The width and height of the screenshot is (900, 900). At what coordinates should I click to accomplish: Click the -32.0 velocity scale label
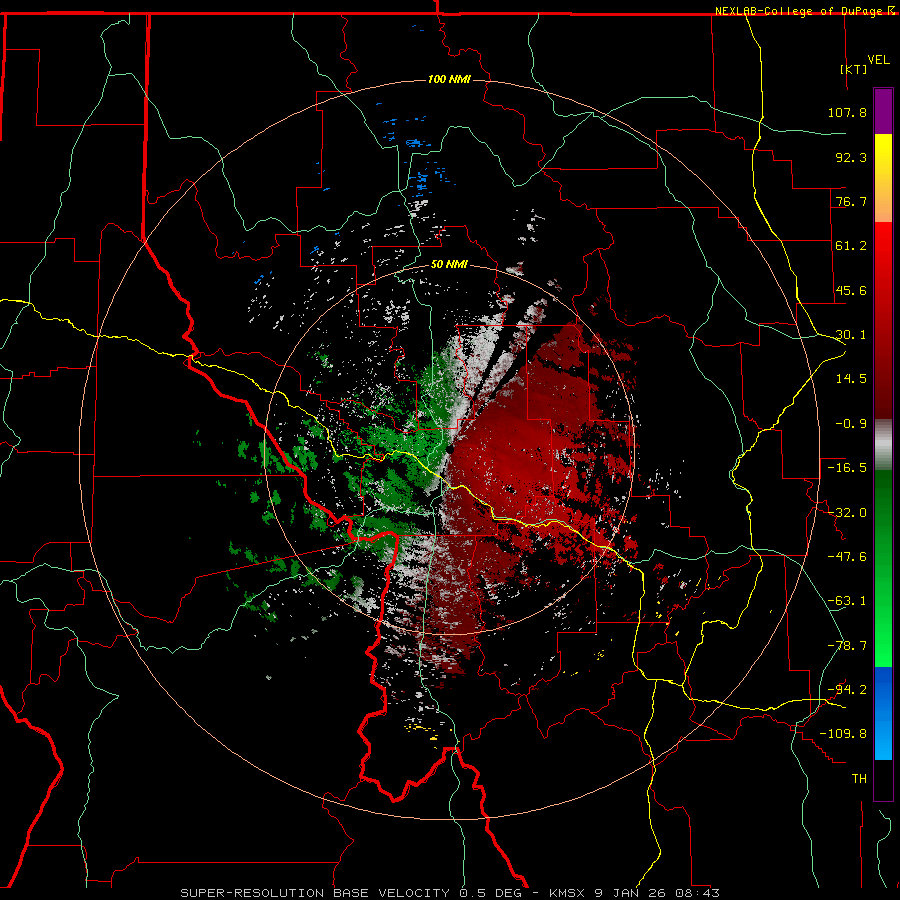click(x=847, y=513)
